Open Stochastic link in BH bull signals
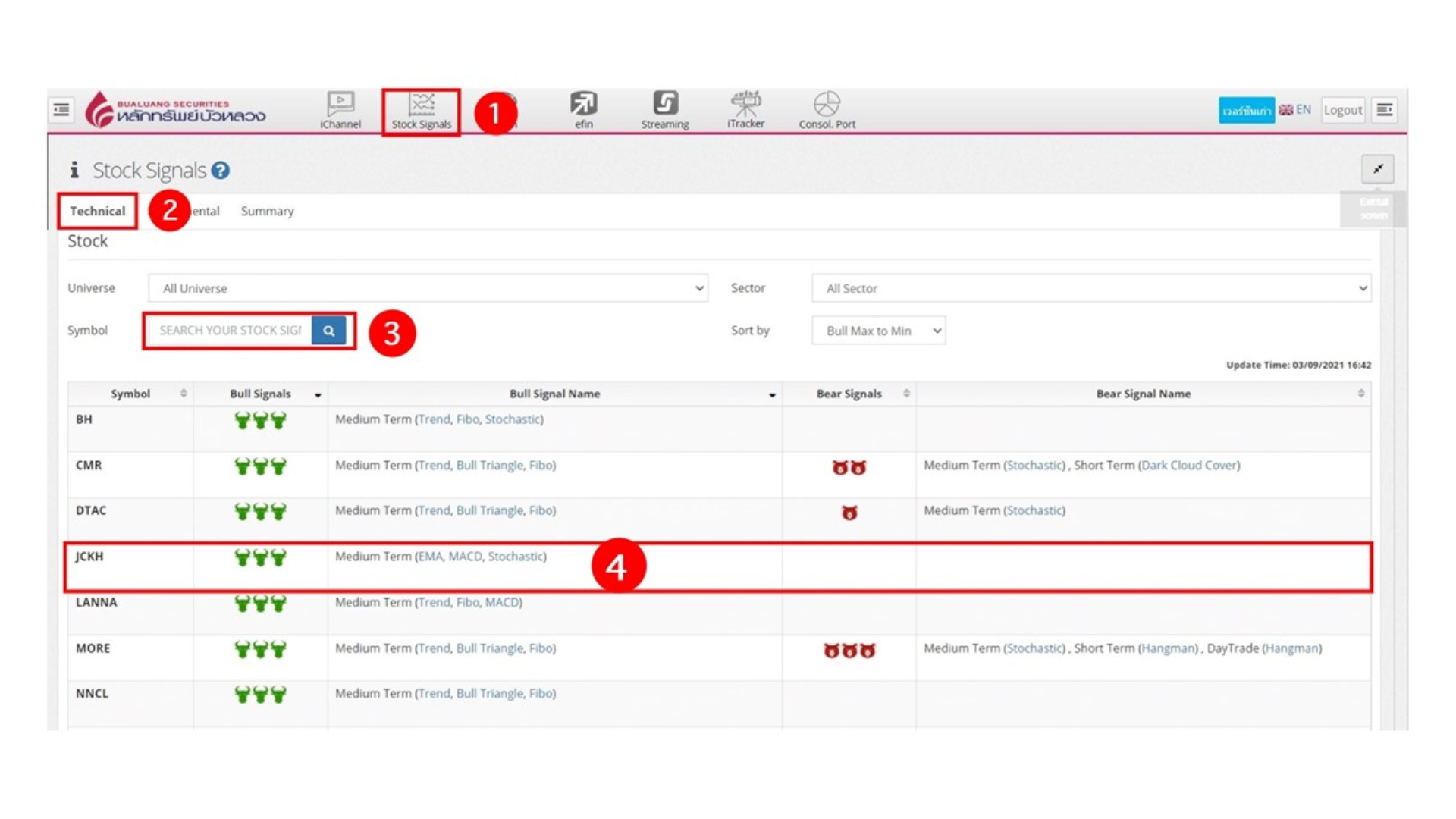The height and width of the screenshot is (819, 1456). tap(513, 419)
